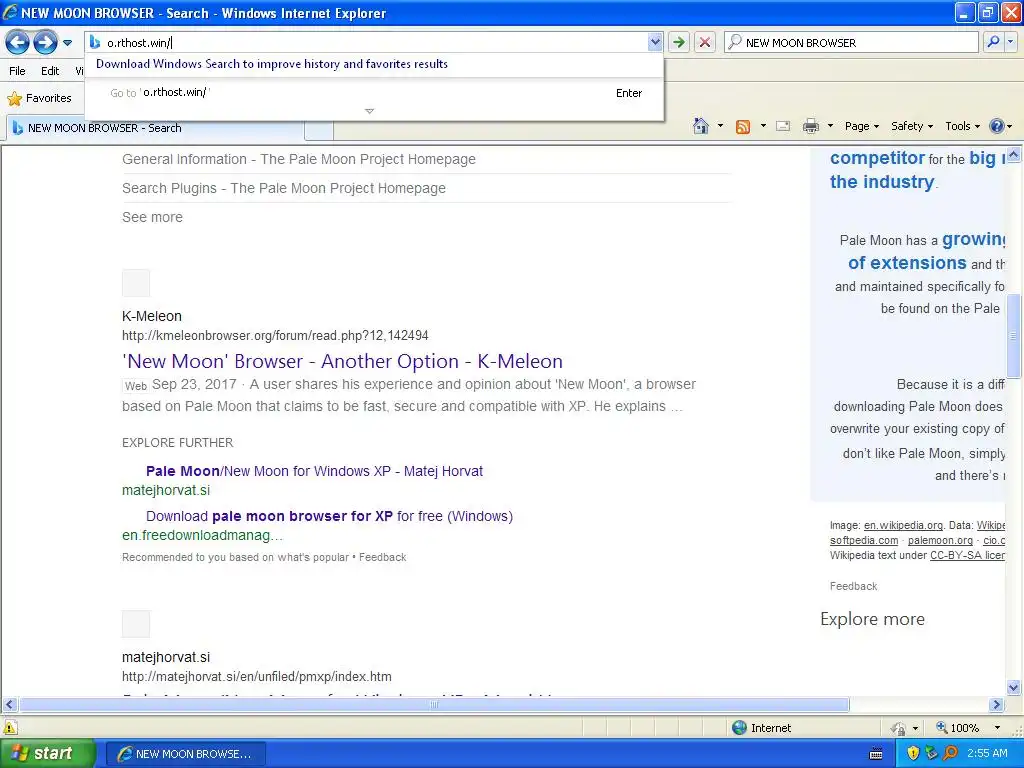Open palemoon.org source link
Viewport: 1024px width, 768px height.
(940, 540)
